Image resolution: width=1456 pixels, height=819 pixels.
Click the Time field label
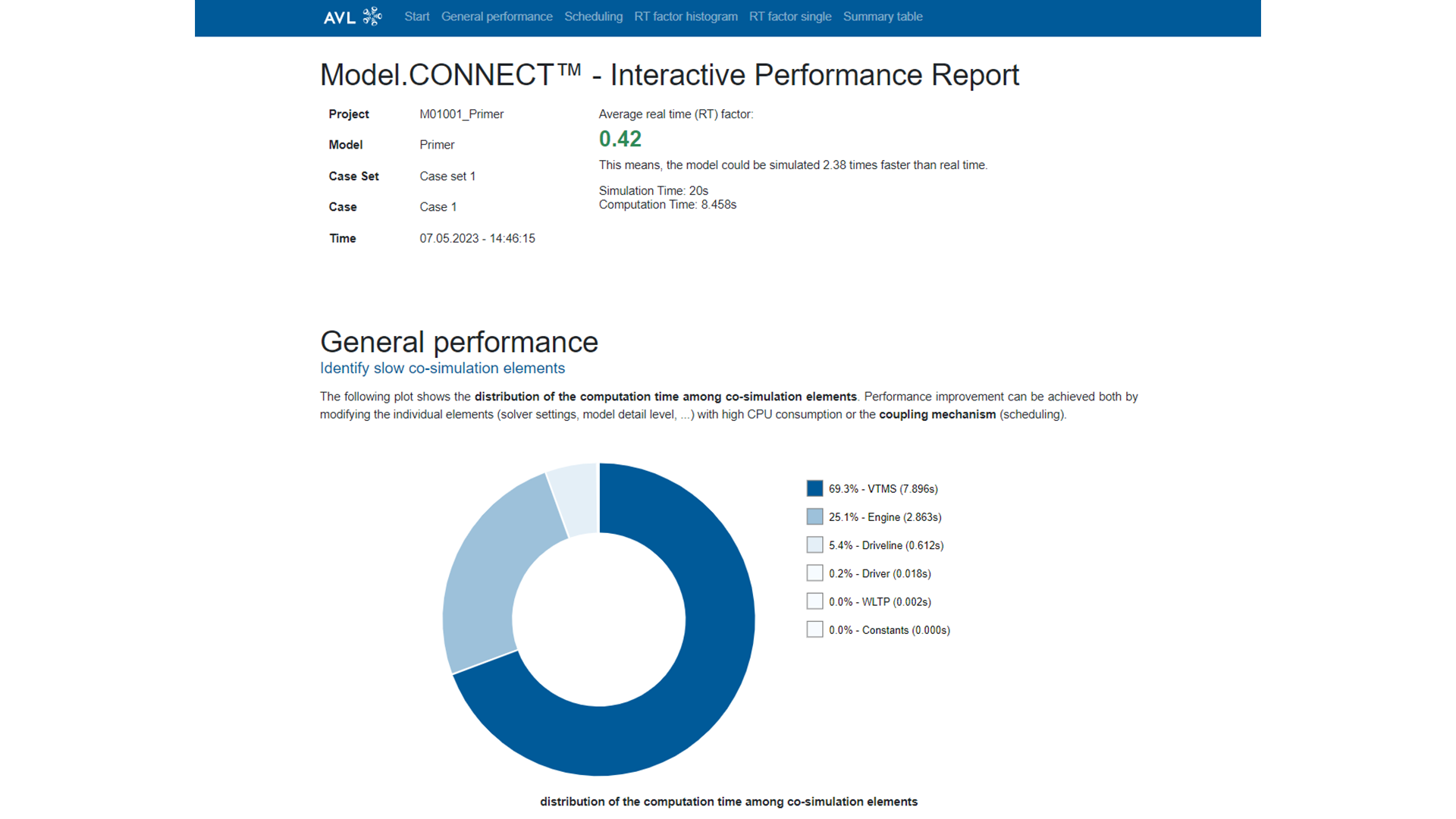pos(343,238)
